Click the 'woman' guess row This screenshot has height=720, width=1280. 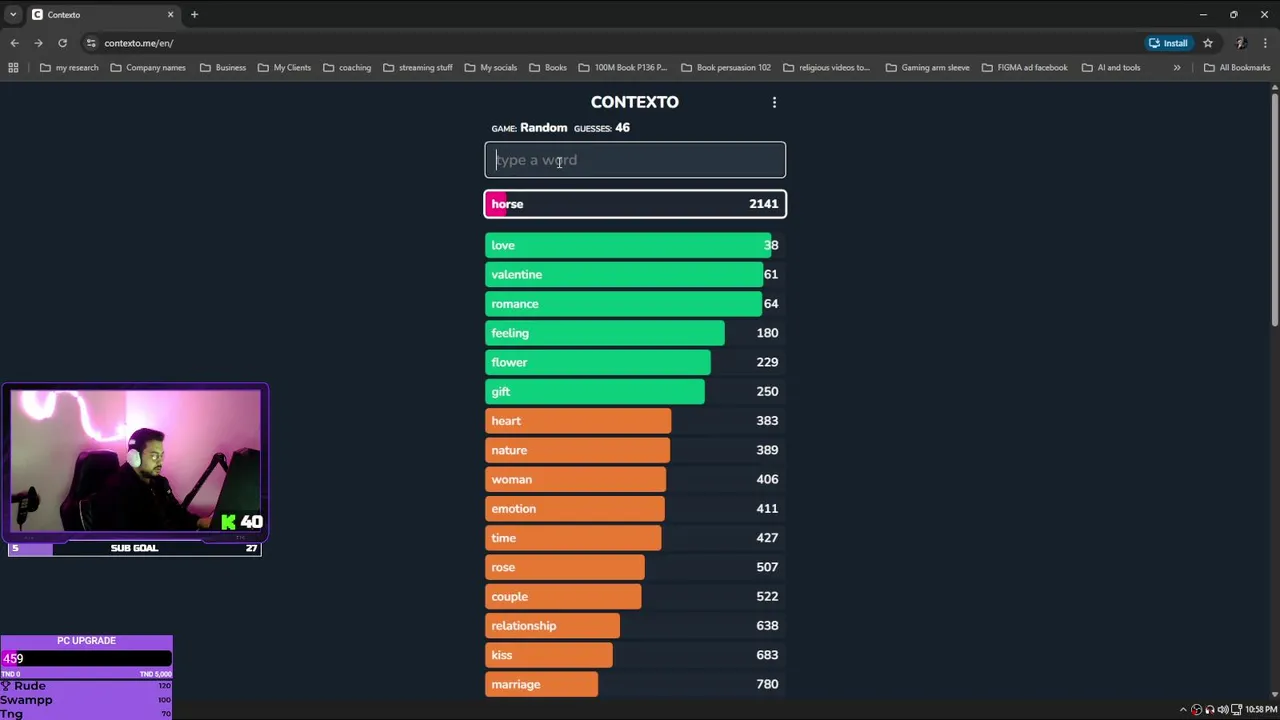[635, 479]
